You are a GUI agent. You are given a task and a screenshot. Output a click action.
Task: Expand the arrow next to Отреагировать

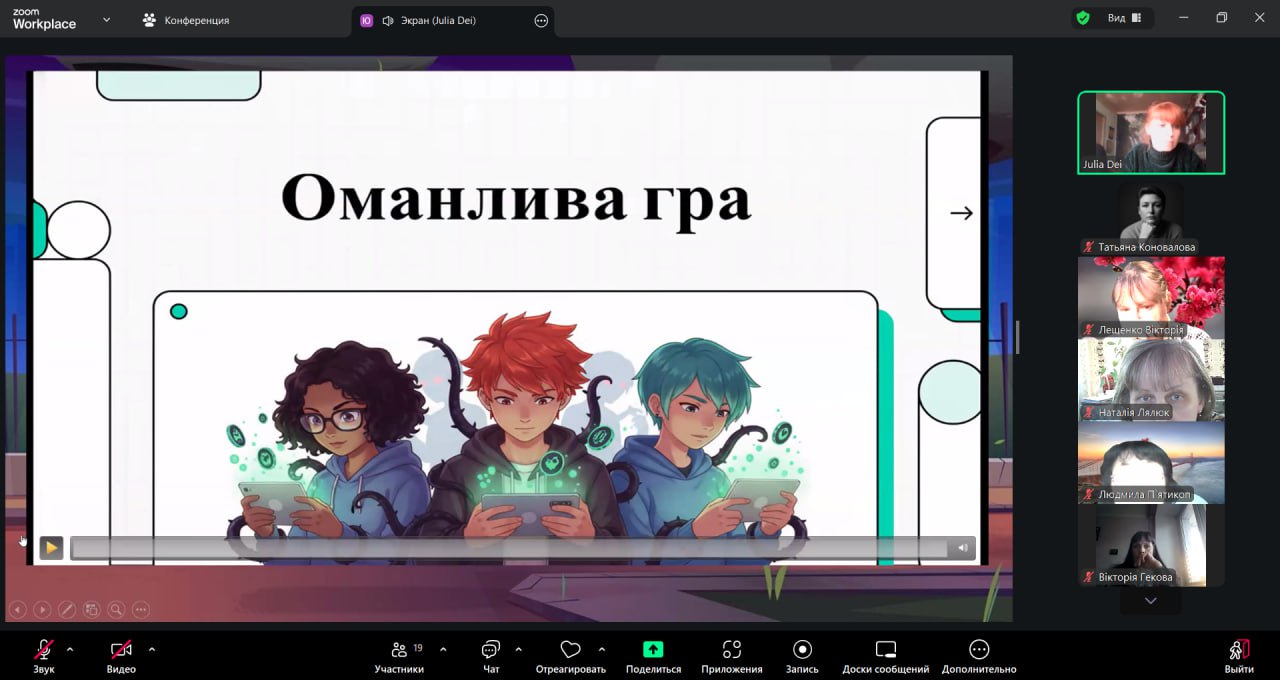click(x=602, y=649)
